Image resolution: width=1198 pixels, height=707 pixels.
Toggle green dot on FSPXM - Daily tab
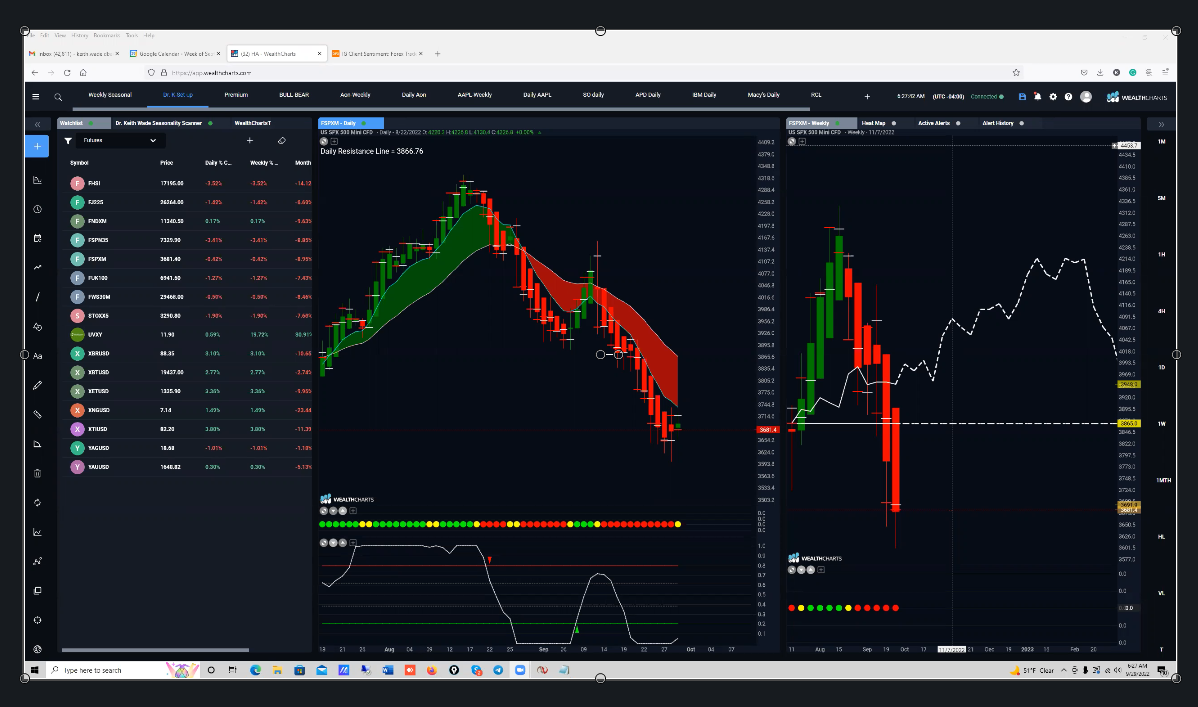point(364,123)
